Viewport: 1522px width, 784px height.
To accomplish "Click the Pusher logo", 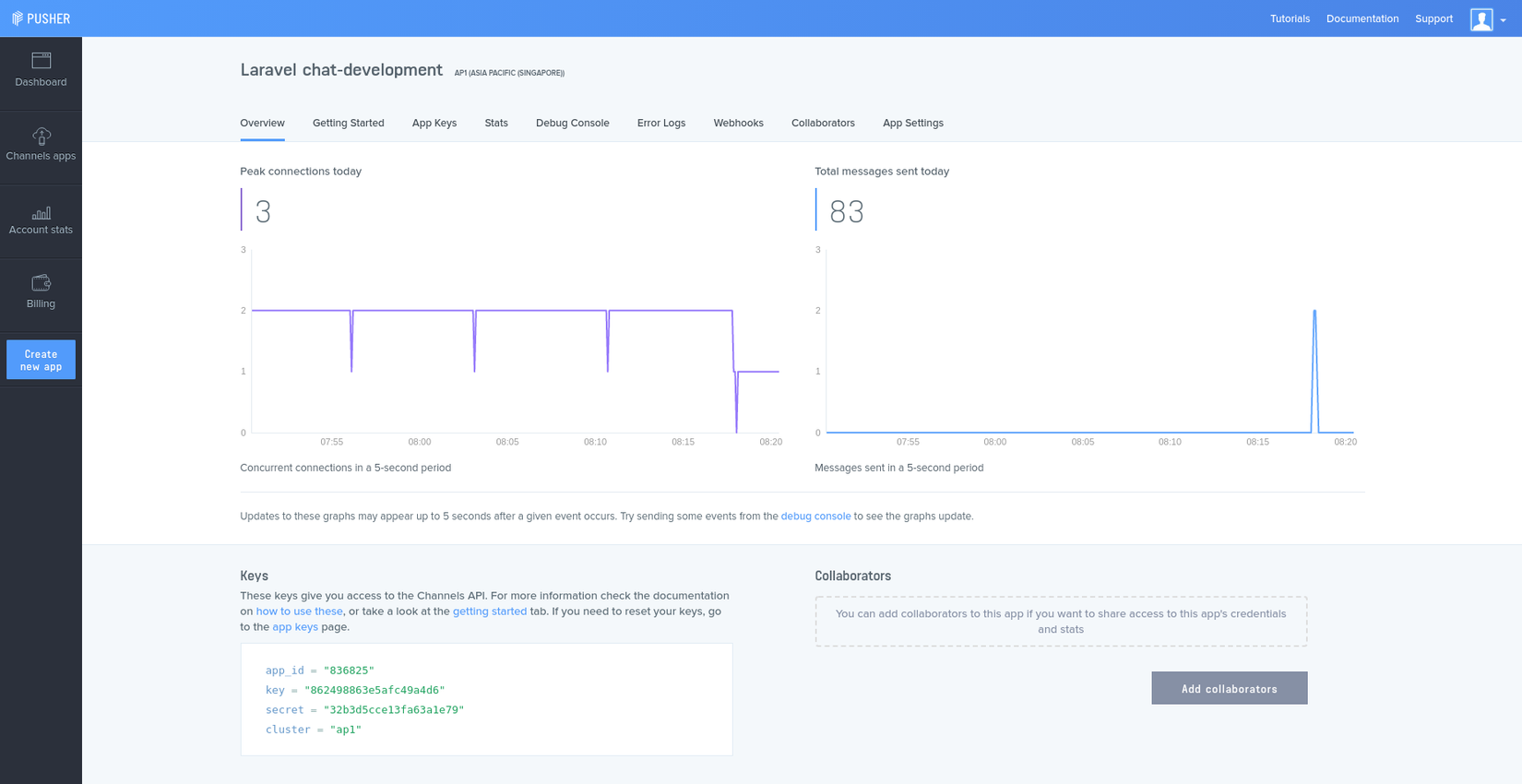I will coord(41,18).
